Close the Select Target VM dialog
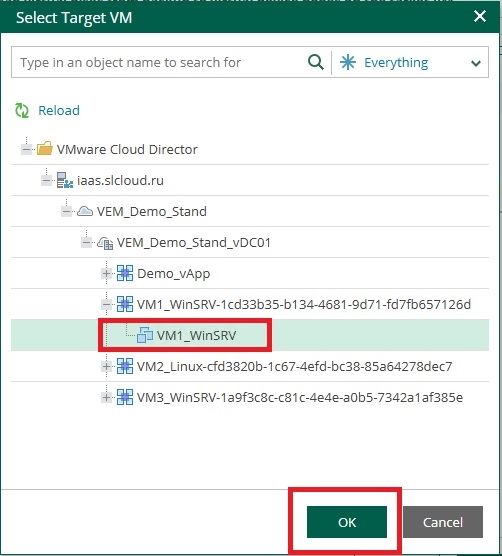The width and height of the screenshot is (502, 556). point(480,16)
